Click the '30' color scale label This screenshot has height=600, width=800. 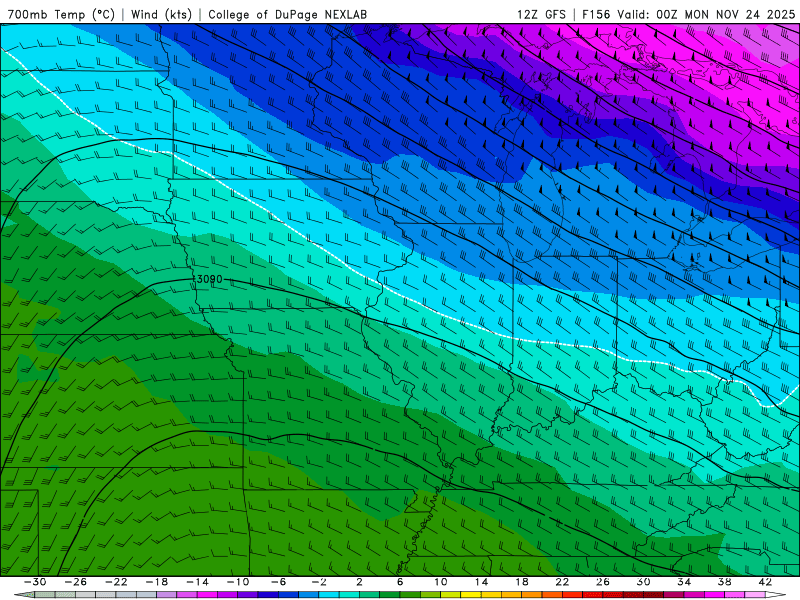tap(643, 582)
